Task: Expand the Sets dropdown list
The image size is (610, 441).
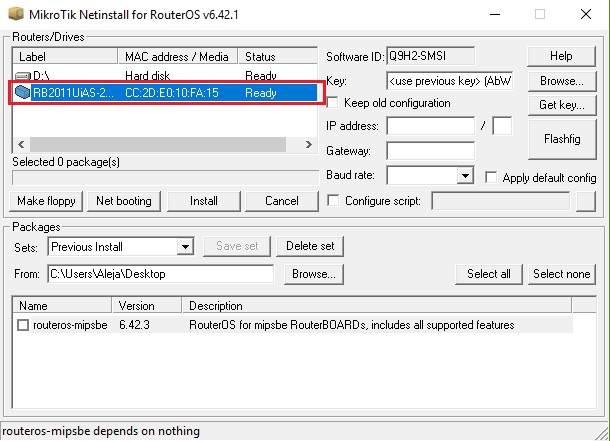Action: click(x=185, y=247)
